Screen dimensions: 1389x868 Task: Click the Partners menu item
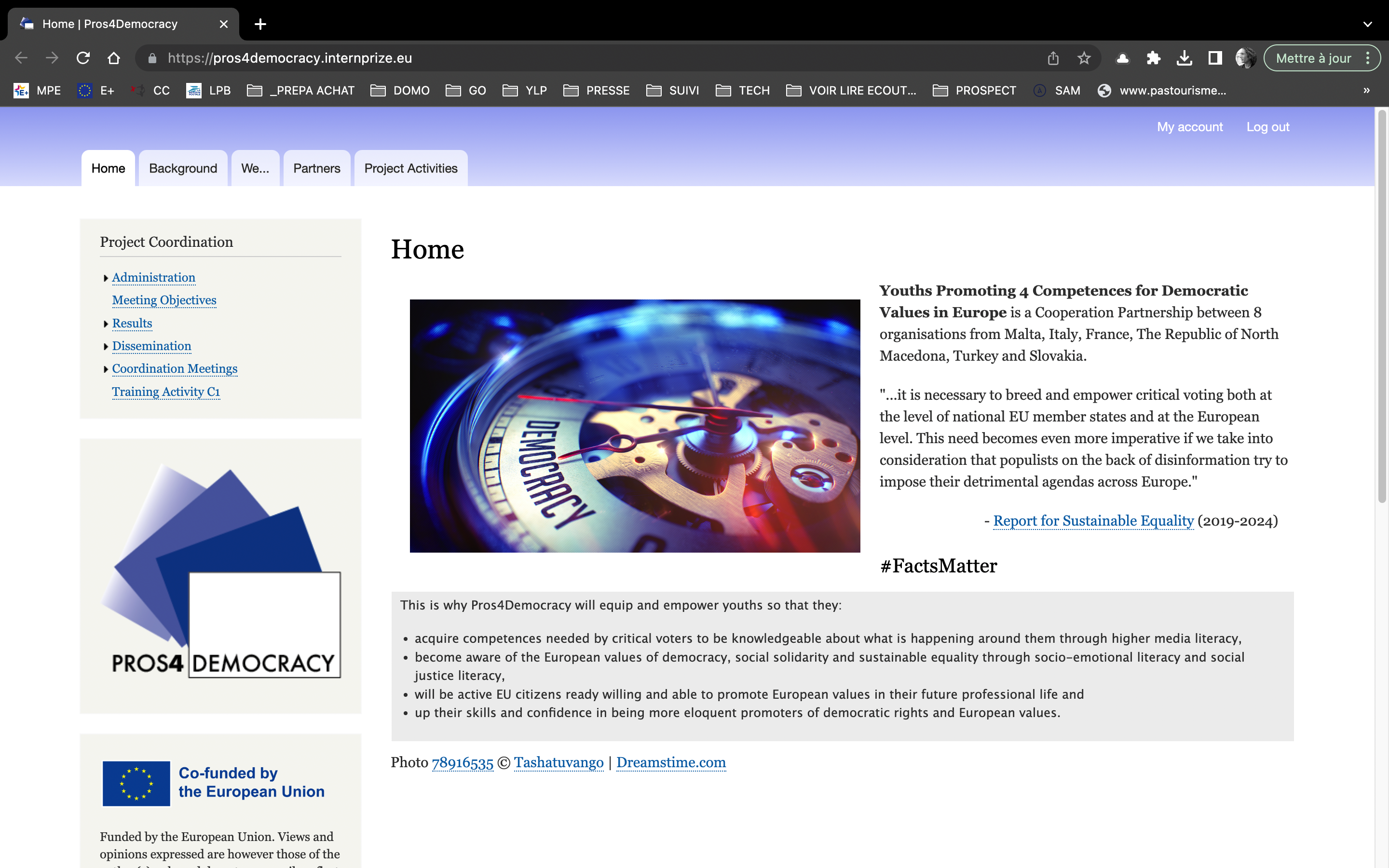coord(317,168)
